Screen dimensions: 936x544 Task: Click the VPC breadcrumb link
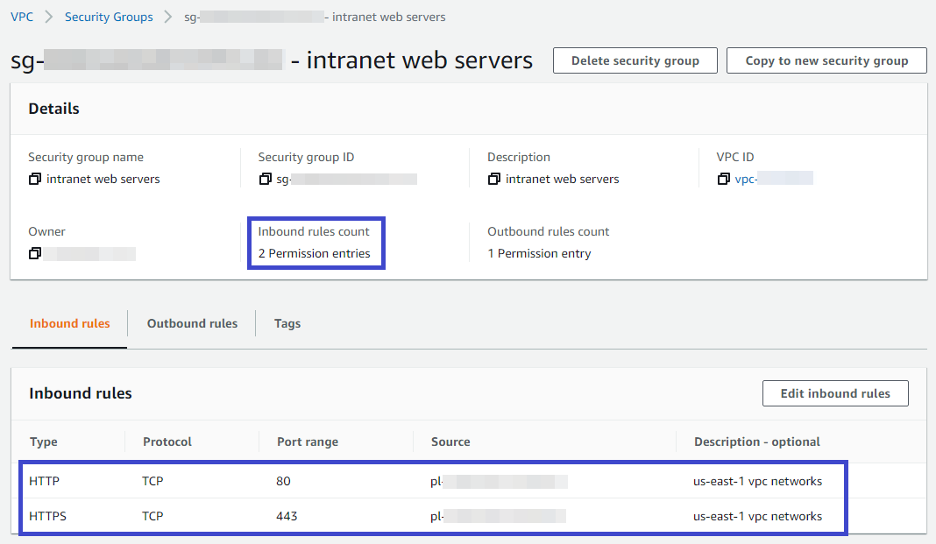coord(22,17)
